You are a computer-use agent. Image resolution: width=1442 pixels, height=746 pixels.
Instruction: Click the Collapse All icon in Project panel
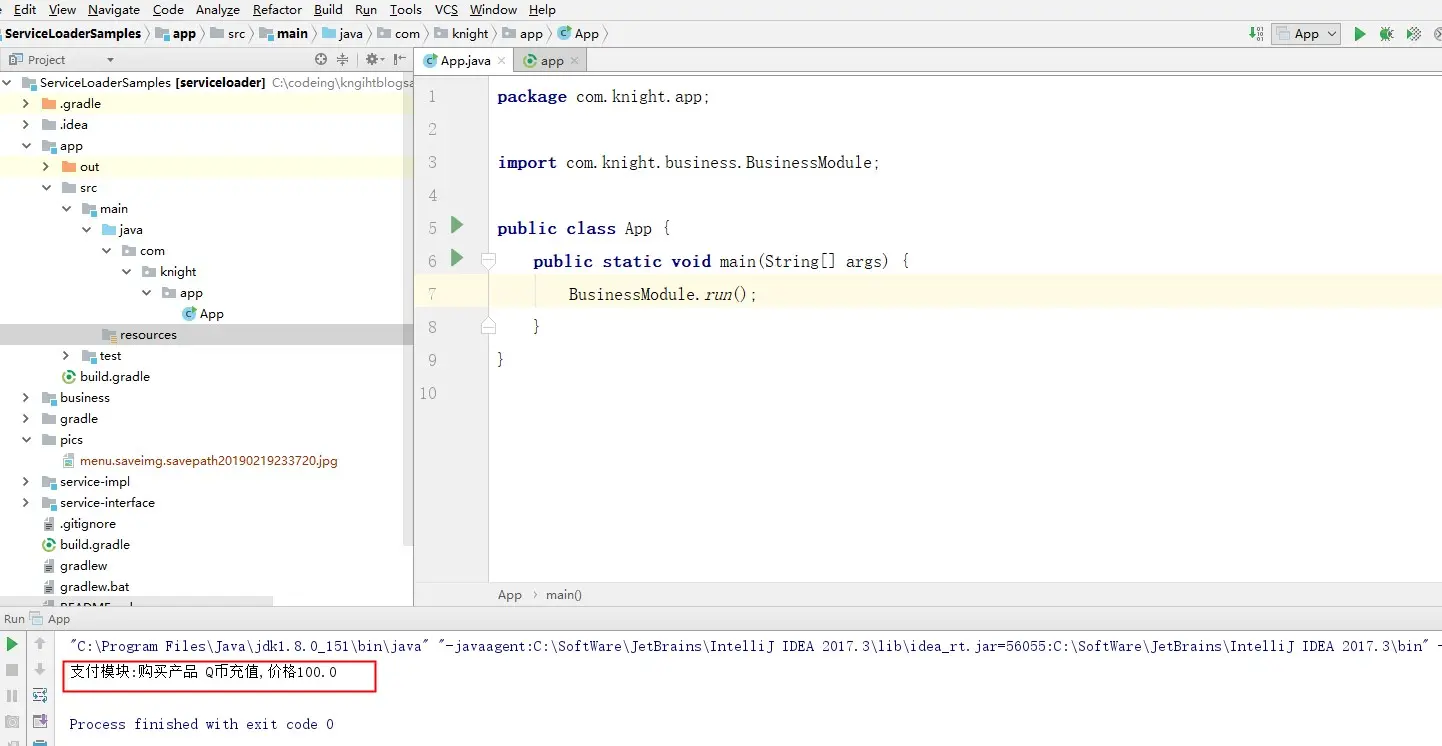coord(342,60)
